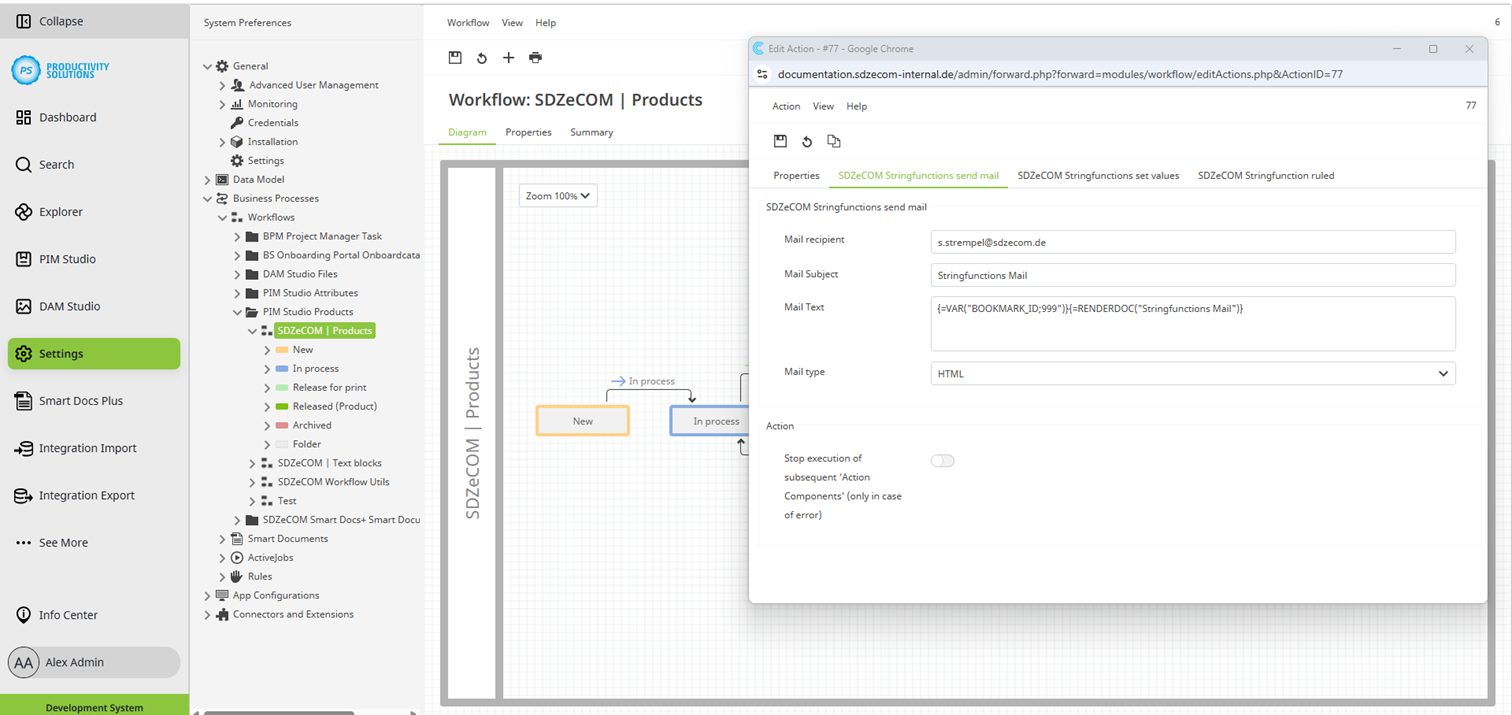Open the Edit Action Properties tab
The width and height of the screenshot is (1512, 715).
pyautogui.click(x=796, y=175)
